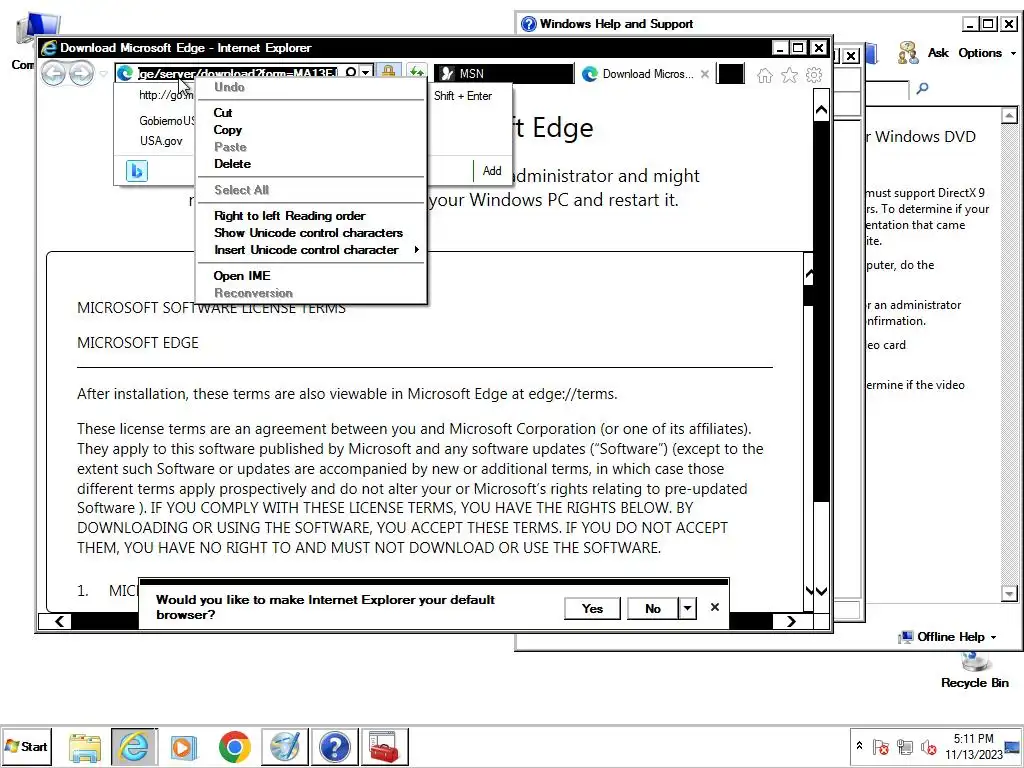The image size is (1024, 768).
Task: Close the Download Micros... tab
Action: [705, 74]
